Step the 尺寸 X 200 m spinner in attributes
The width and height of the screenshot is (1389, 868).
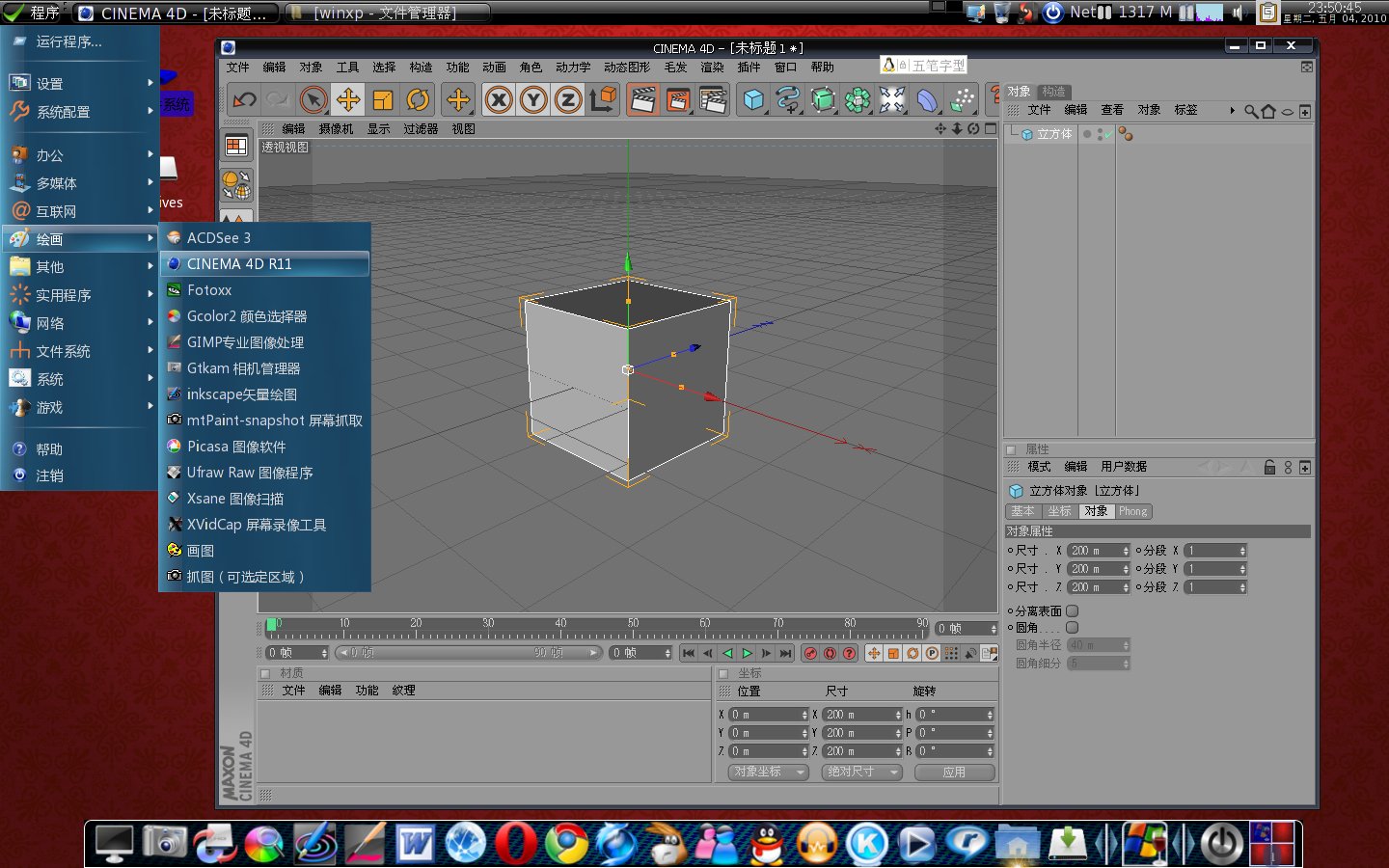click(1126, 551)
